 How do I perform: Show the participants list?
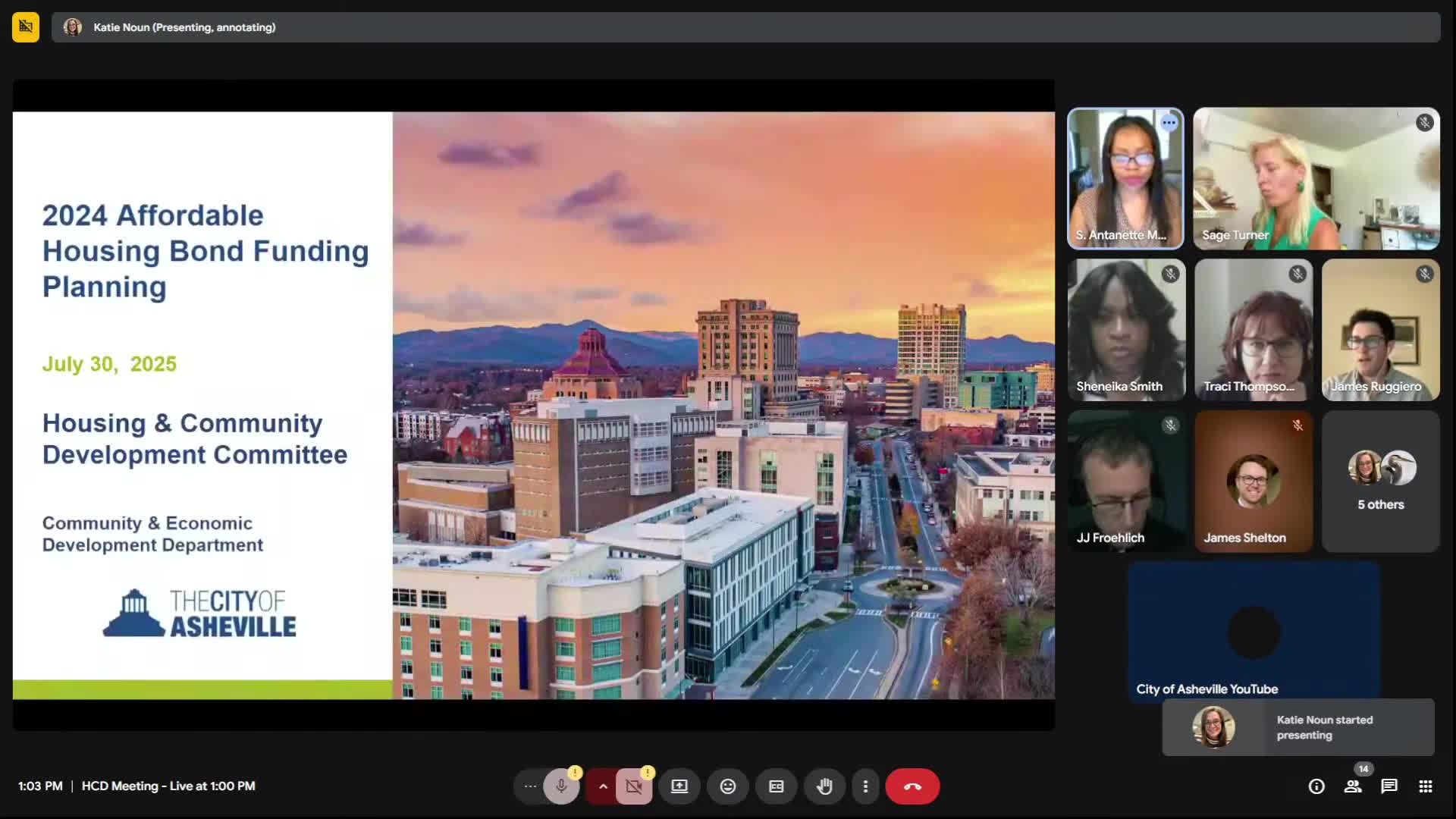pos(1353,786)
